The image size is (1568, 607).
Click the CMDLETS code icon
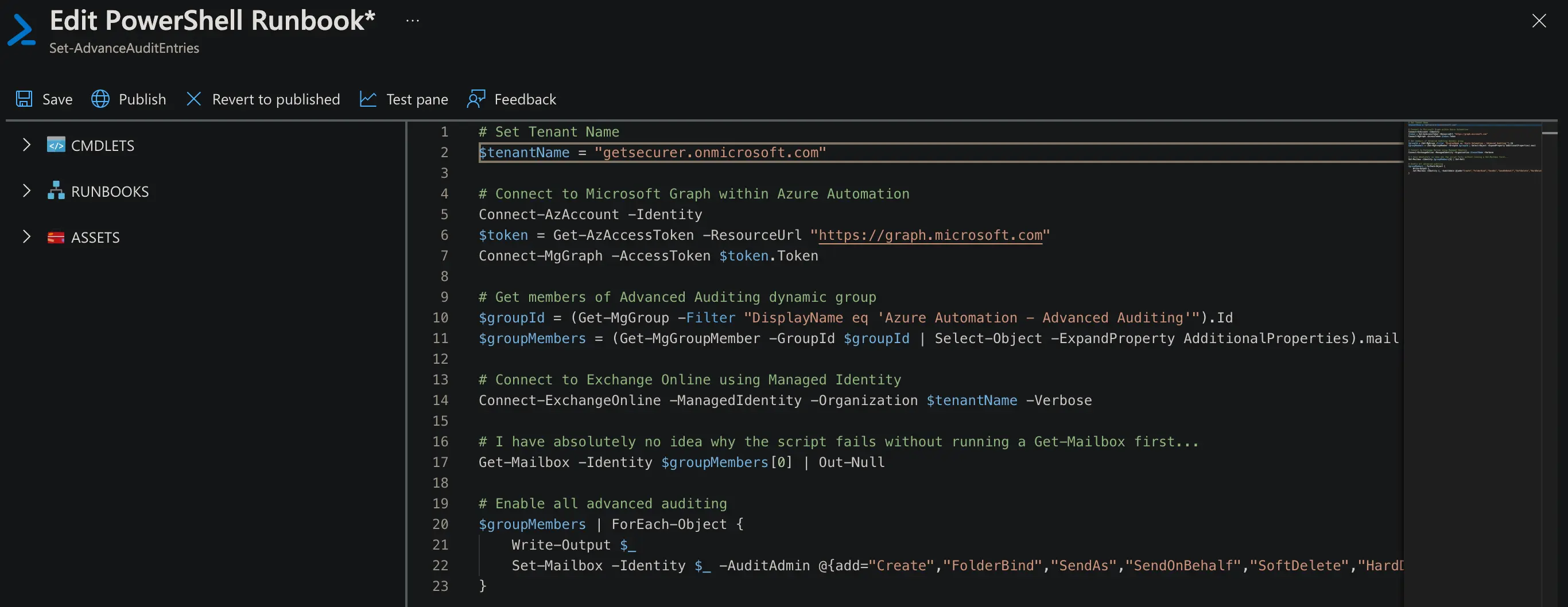pyautogui.click(x=56, y=145)
